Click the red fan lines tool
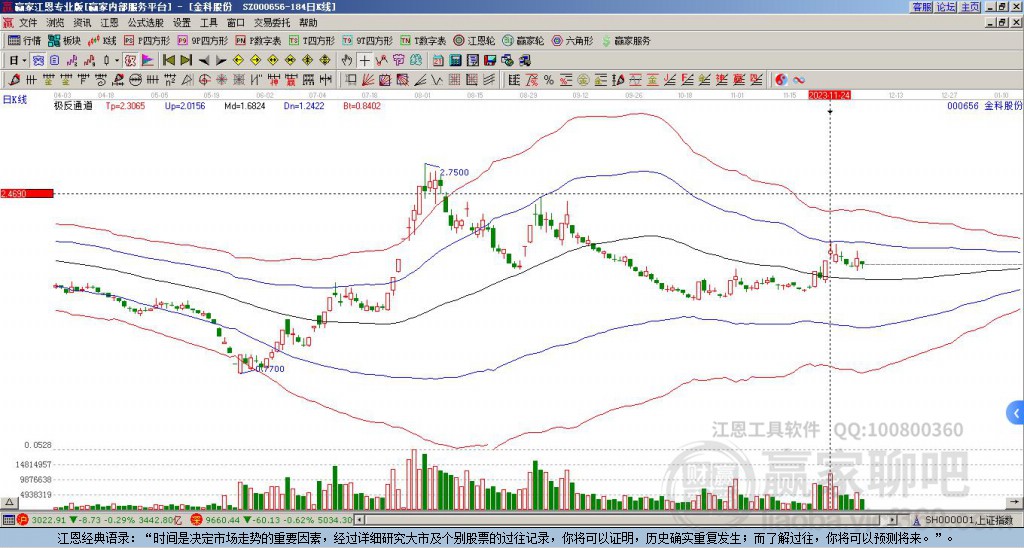Image resolution: width=1024 pixels, height=548 pixels. pyautogui.click(x=367, y=80)
